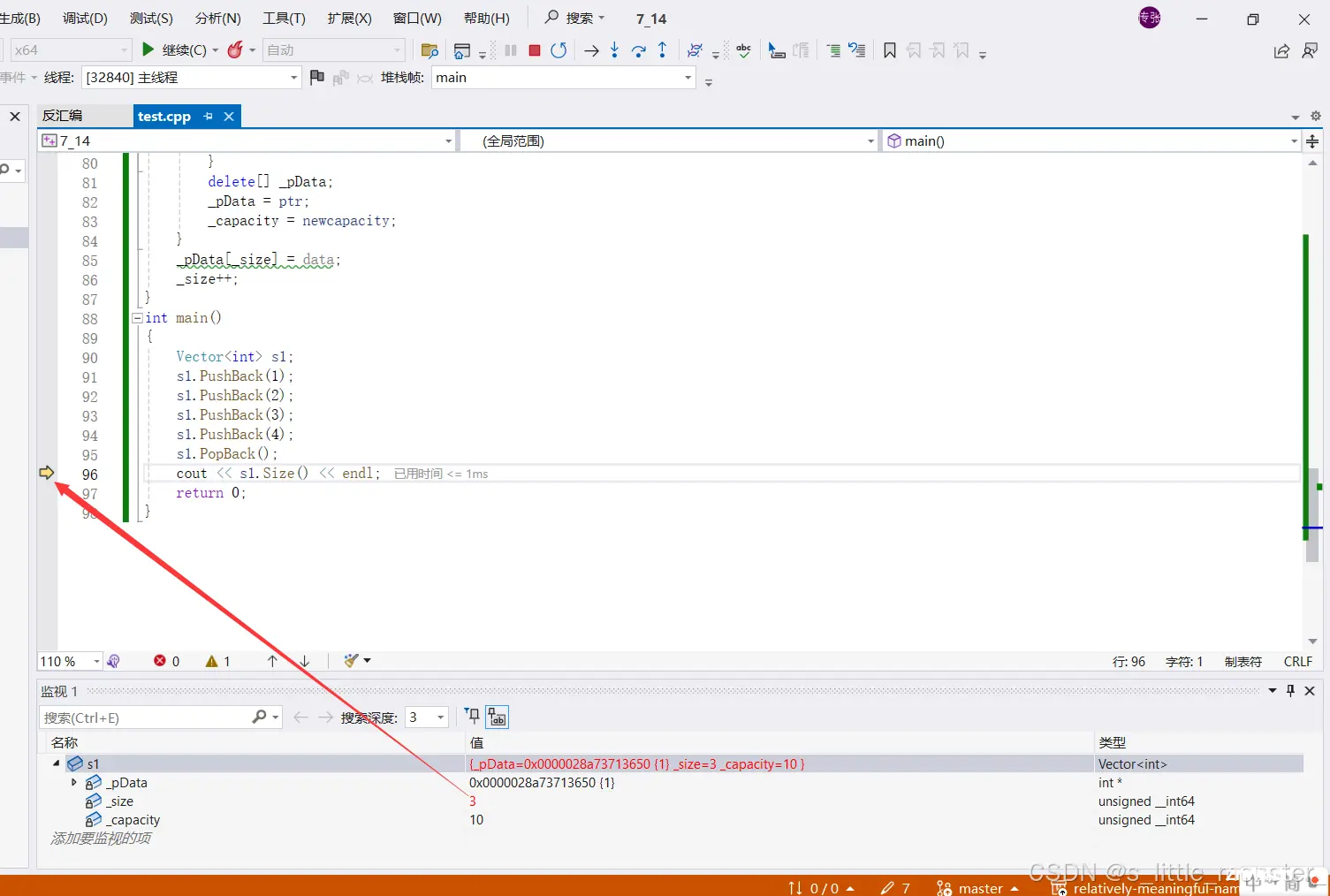Open the feedback person icon at top right
This screenshot has width=1330, height=896.
(1310, 50)
